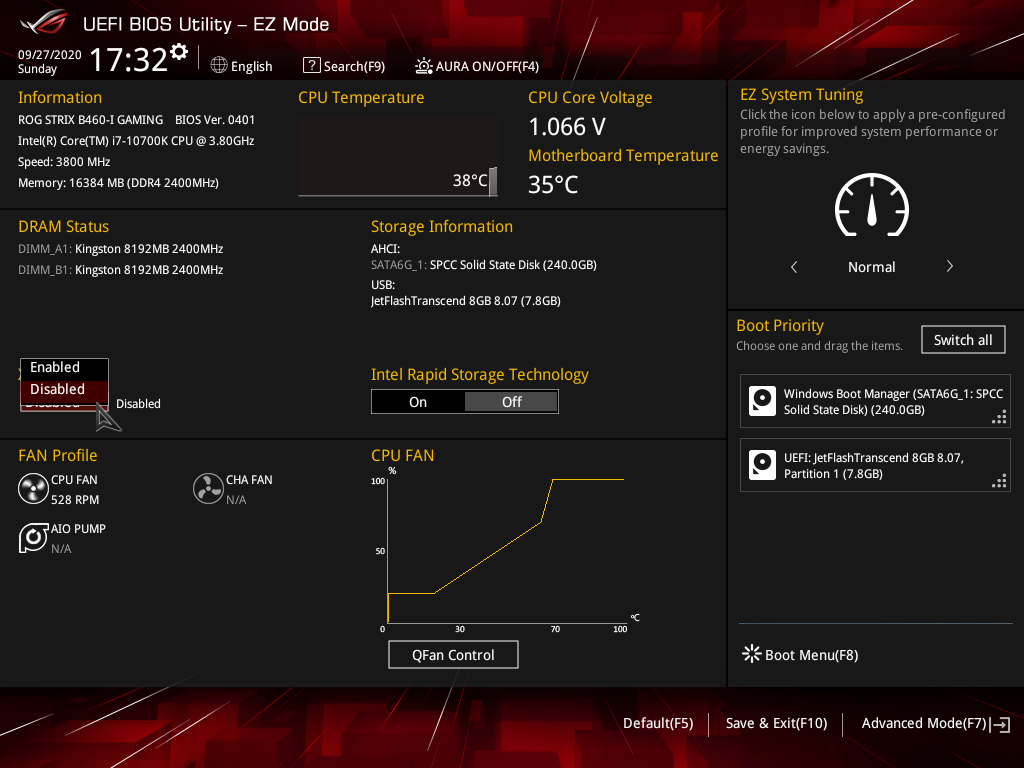Click the Switch all button
The height and width of the screenshot is (768, 1024).
pos(963,340)
